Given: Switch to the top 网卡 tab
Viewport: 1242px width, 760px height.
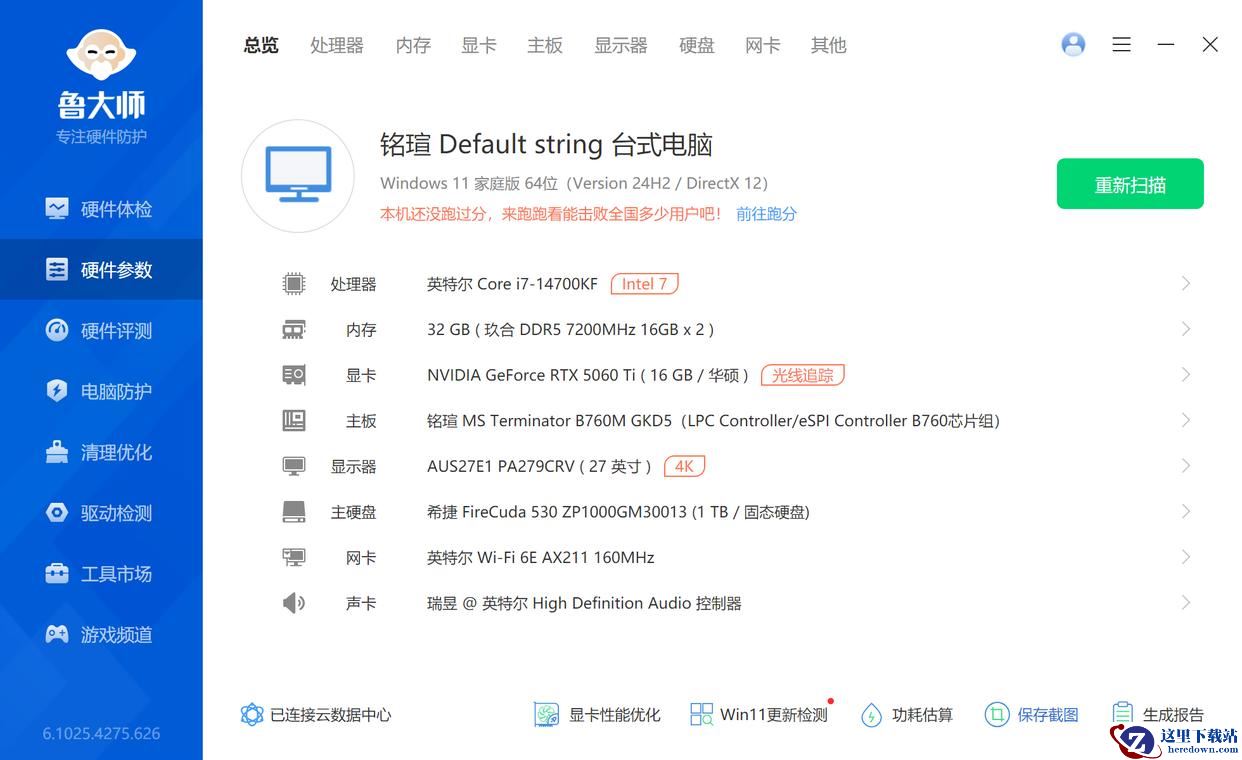Looking at the screenshot, I should click(x=763, y=45).
